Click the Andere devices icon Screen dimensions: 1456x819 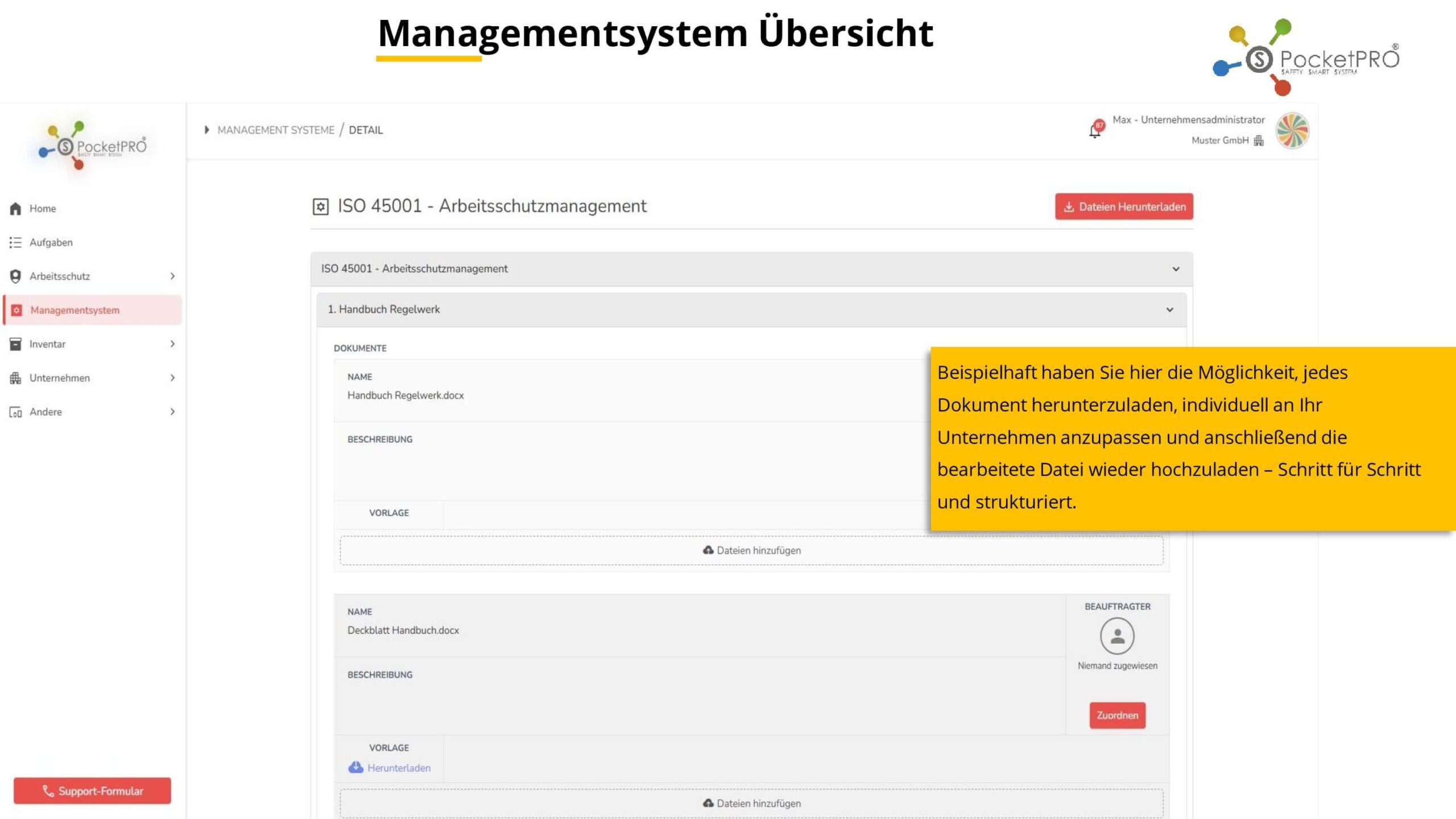(x=15, y=412)
